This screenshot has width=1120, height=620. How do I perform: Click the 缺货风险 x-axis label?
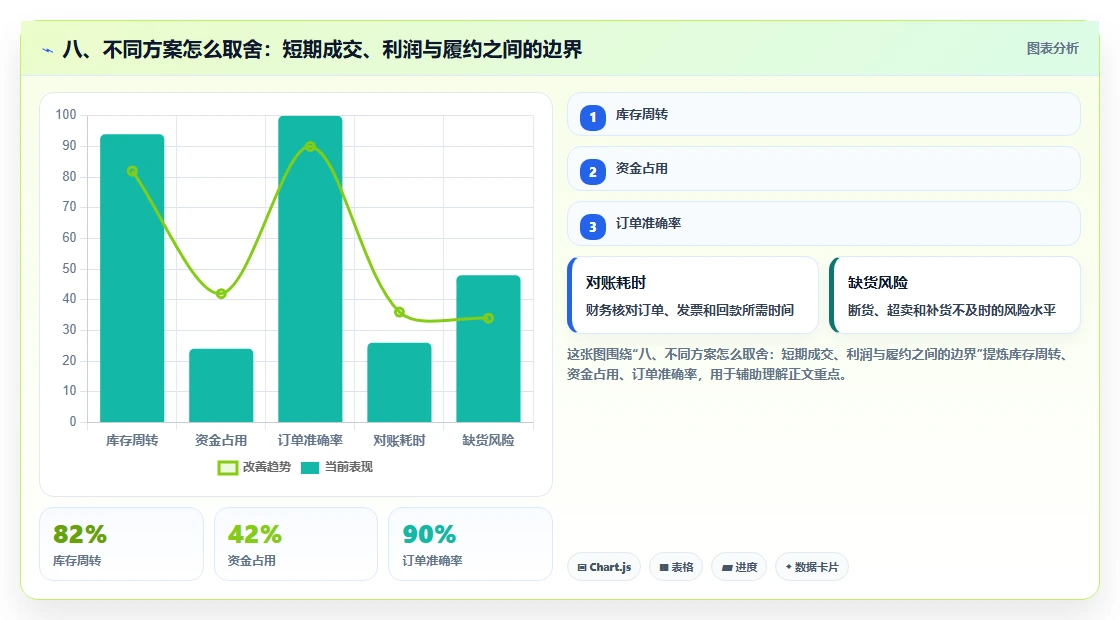click(488, 441)
